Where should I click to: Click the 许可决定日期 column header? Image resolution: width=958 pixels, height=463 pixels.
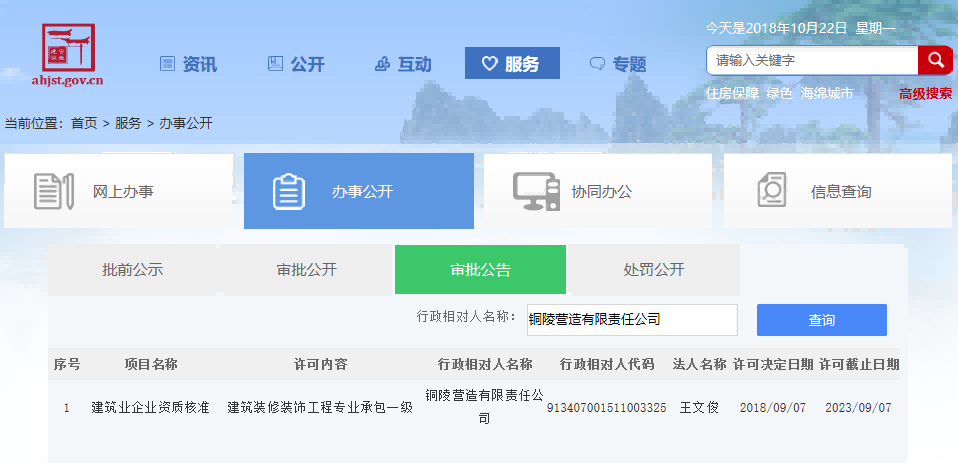773,365
